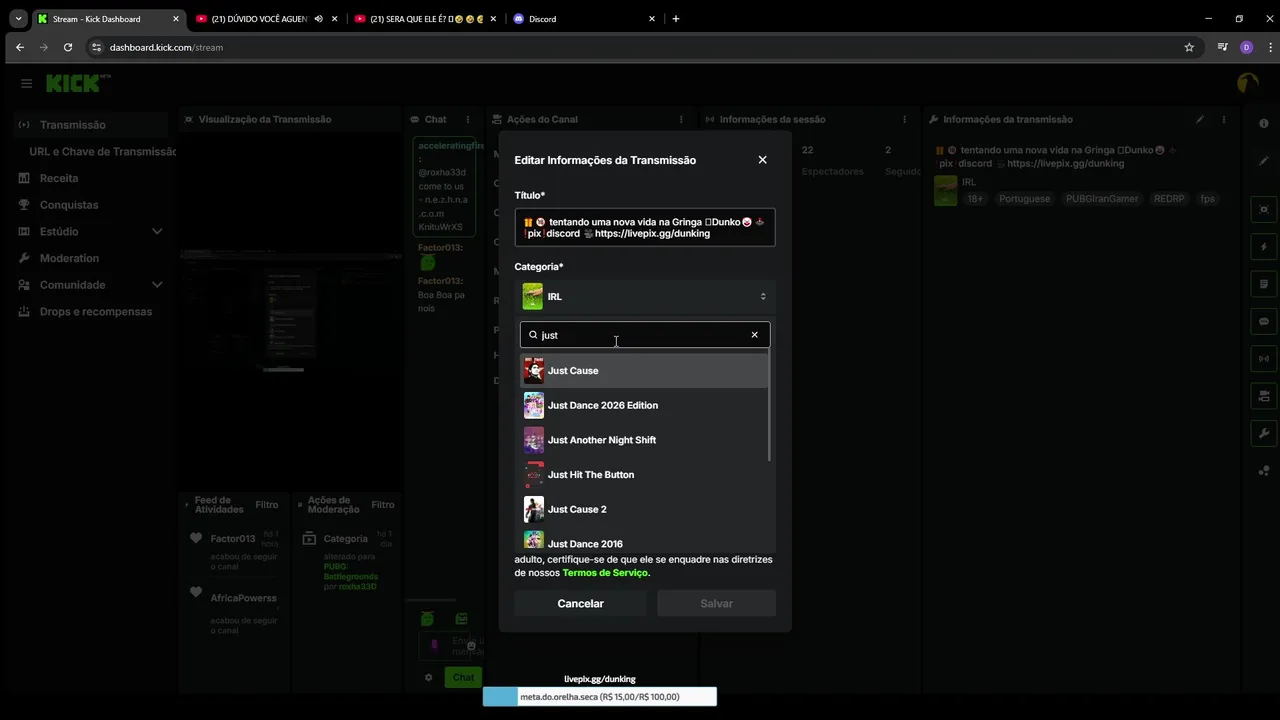This screenshot has width=1280, height=720.
Task: Open the tab search dropdown arrow
Action: coord(18,19)
